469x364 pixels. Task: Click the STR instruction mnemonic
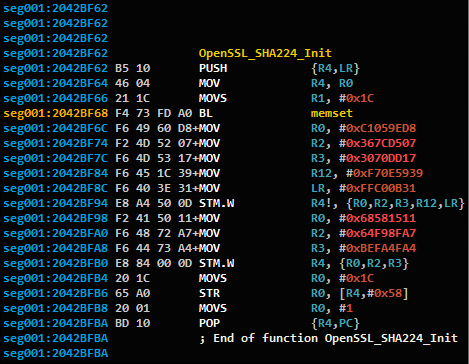click(x=209, y=293)
